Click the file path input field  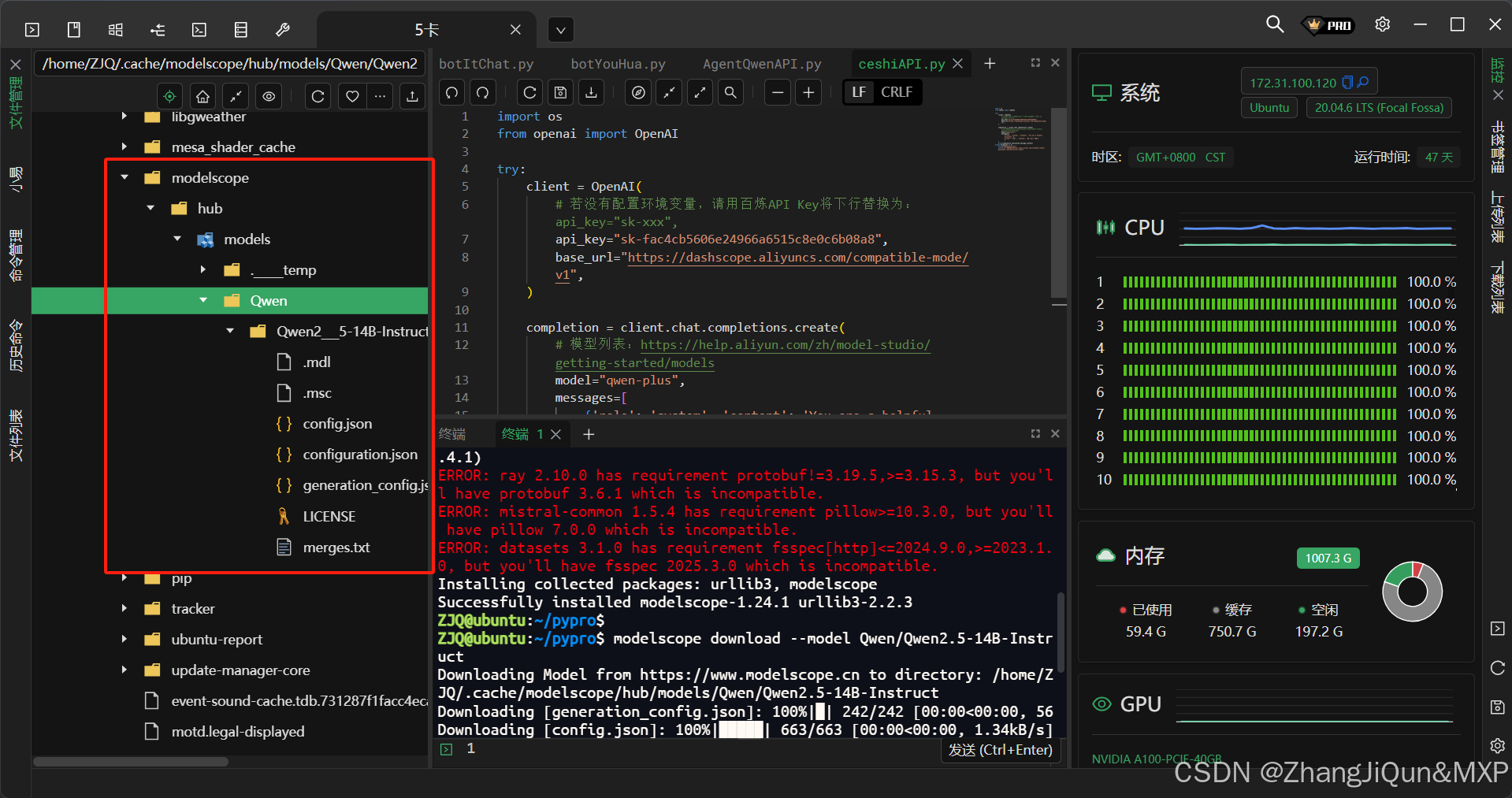[x=229, y=64]
